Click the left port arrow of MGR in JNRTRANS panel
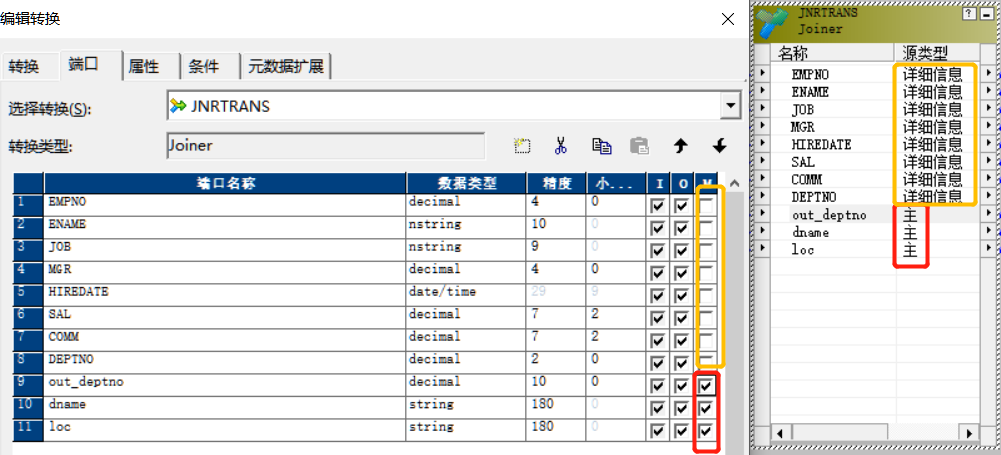The height and width of the screenshot is (455, 1001). pyautogui.click(x=762, y=126)
